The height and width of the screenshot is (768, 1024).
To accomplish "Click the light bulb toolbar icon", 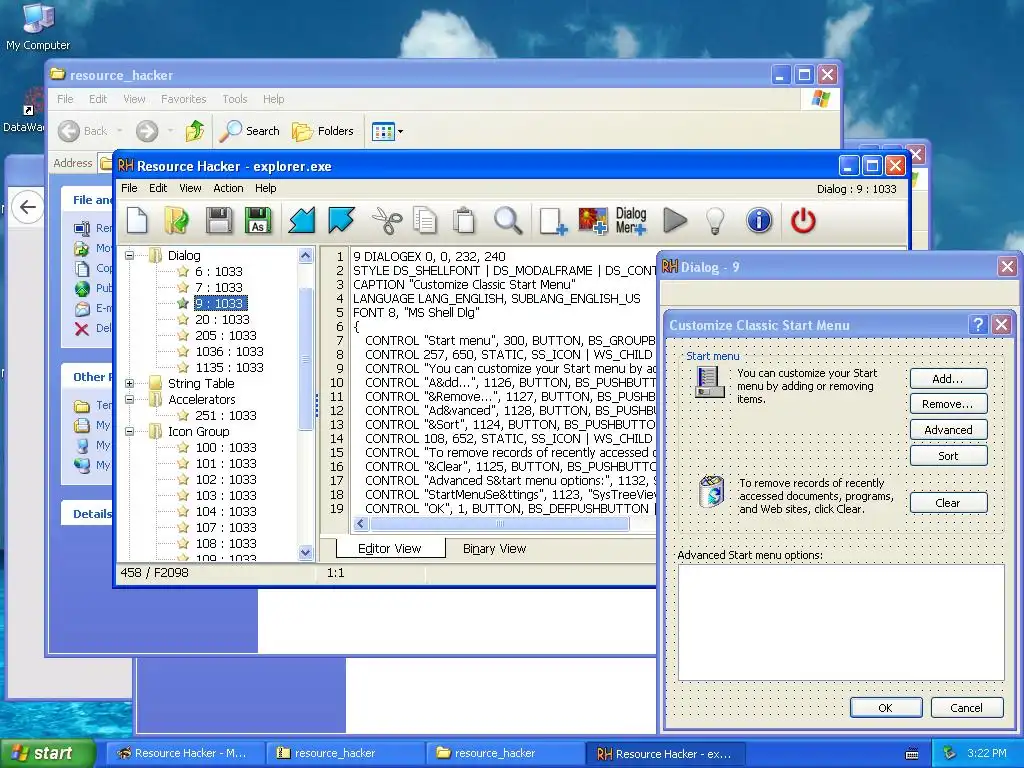I will click(x=716, y=221).
